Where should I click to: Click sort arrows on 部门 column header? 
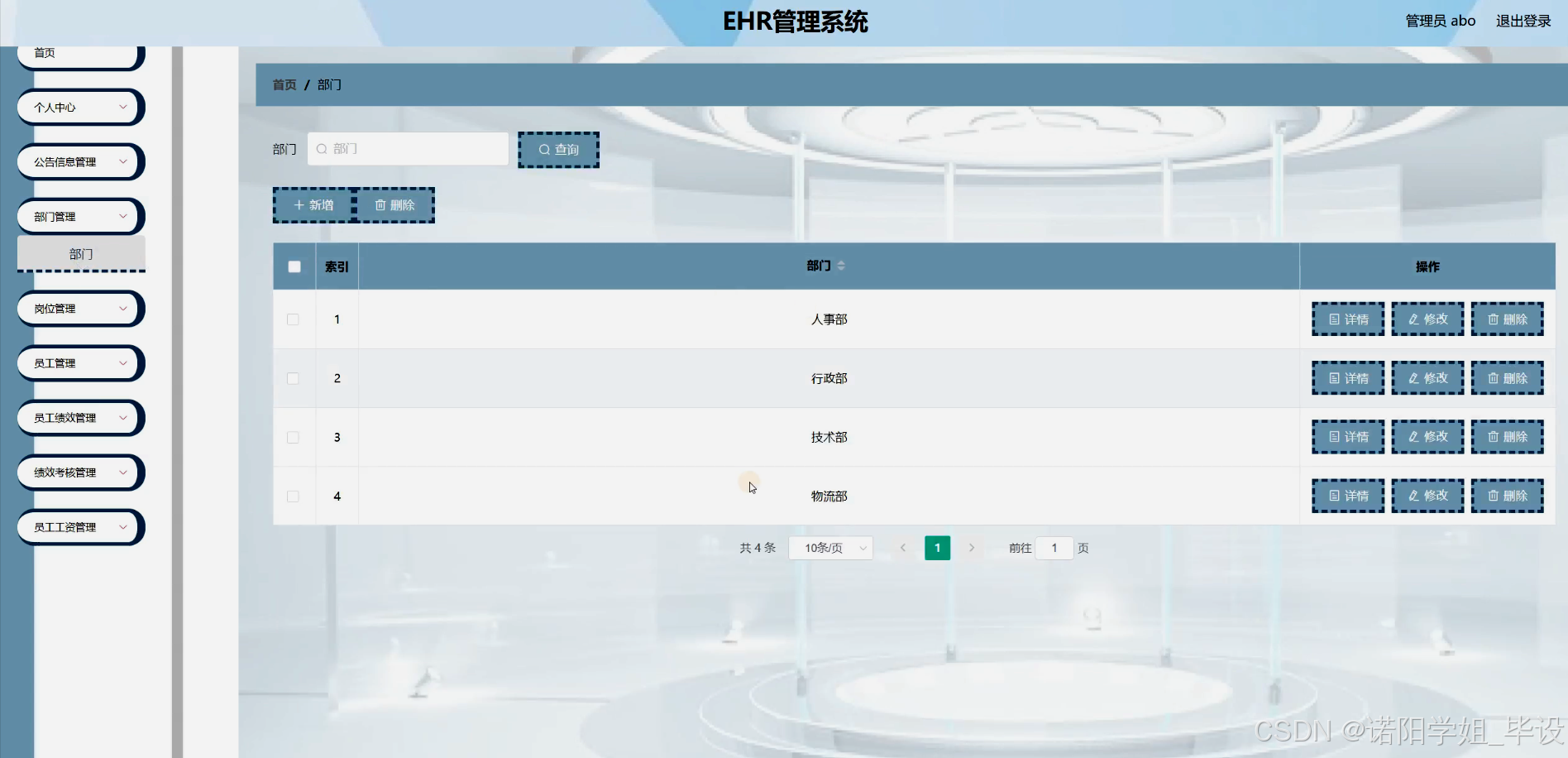tap(842, 266)
